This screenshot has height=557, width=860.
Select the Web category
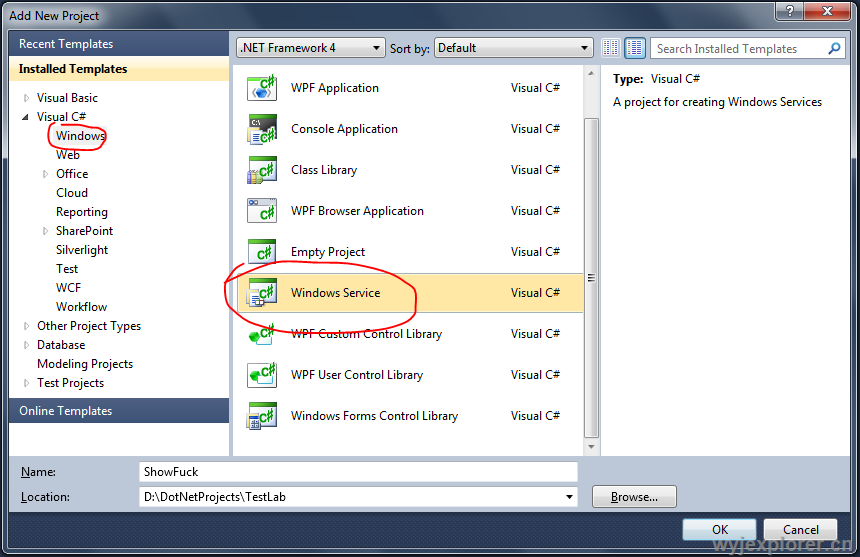pos(67,155)
